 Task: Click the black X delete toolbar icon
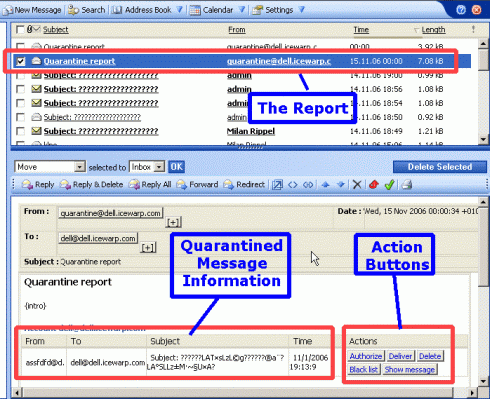(x=357, y=185)
